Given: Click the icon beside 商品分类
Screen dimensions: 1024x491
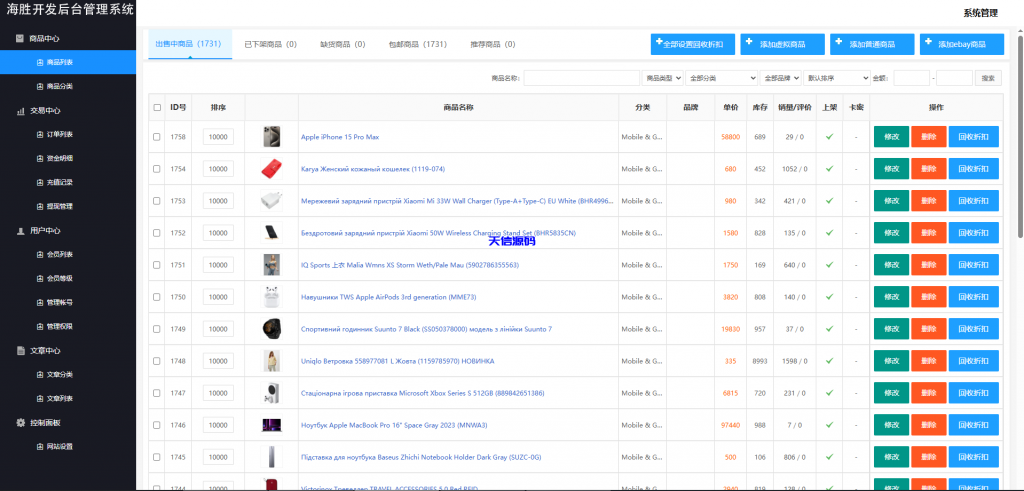Looking at the screenshot, I should click(x=40, y=86).
